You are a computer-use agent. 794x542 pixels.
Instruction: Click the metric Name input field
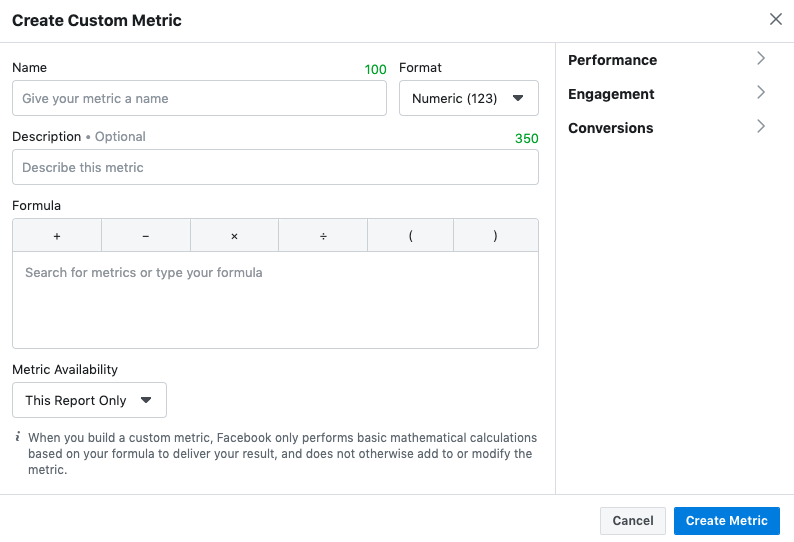(199, 98)
